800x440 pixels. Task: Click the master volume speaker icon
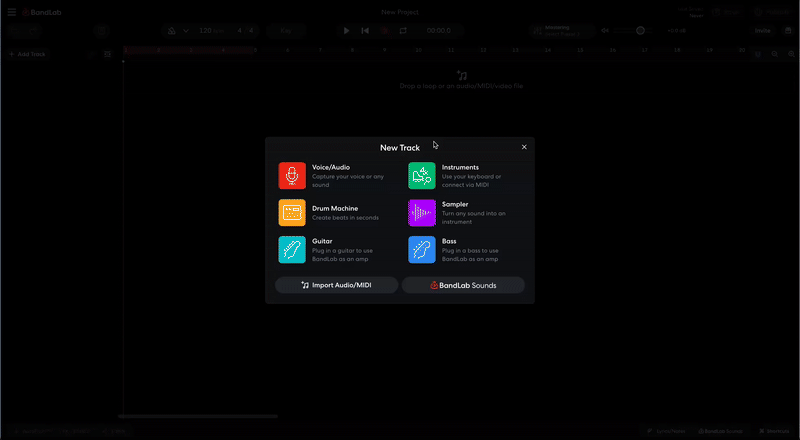pyautogui.click(x=605, y=31)
